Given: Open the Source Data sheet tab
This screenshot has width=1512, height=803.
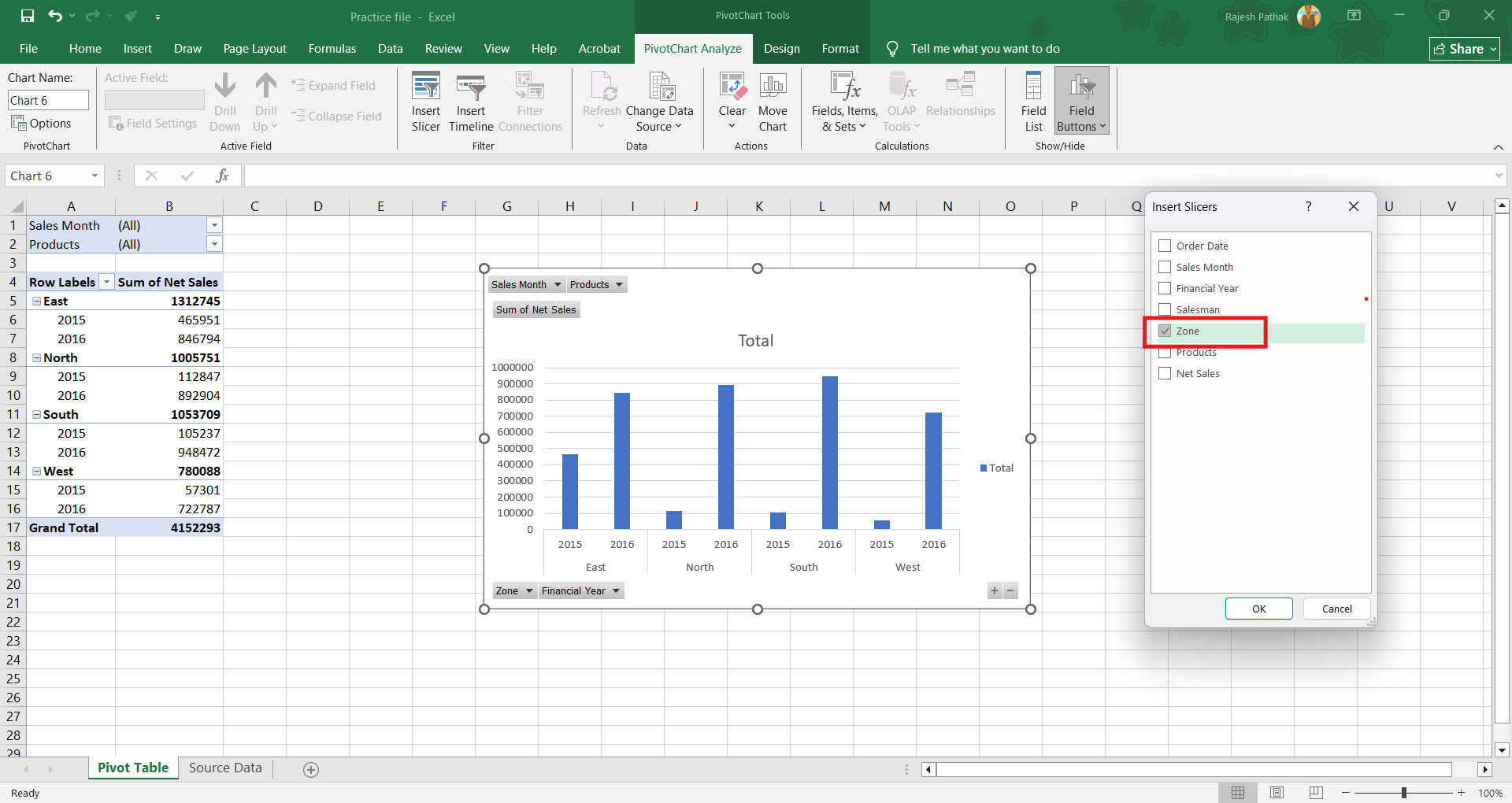Looking at the screenshot, I should (225, 768).
